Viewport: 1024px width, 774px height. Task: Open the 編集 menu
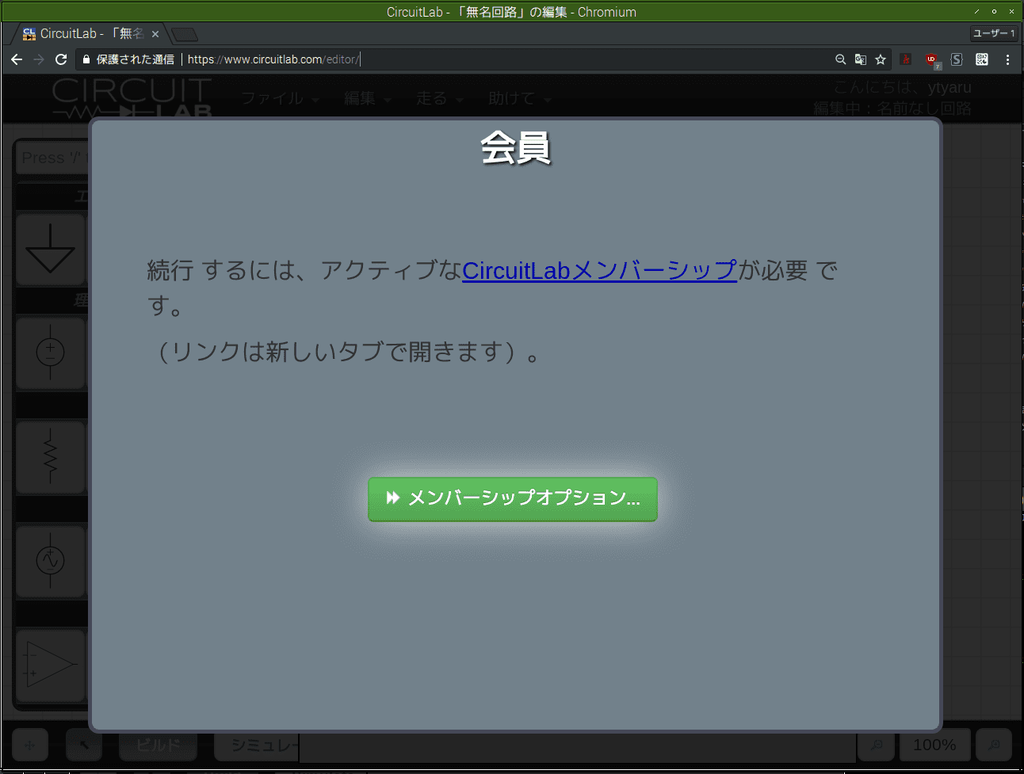point(367,99)
